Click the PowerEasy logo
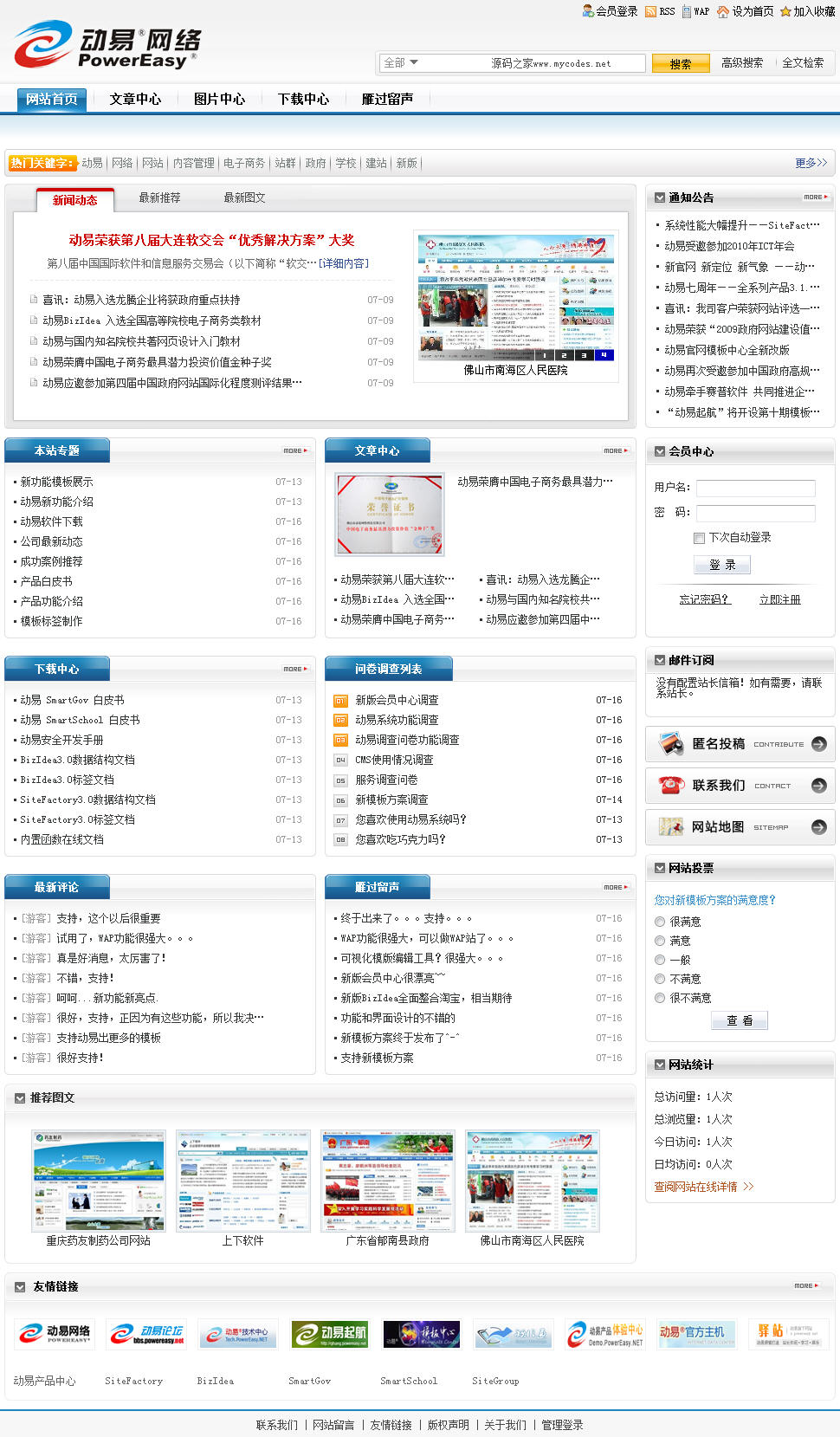Viewport: 840px width, 1437px height. tap(107, 46)
